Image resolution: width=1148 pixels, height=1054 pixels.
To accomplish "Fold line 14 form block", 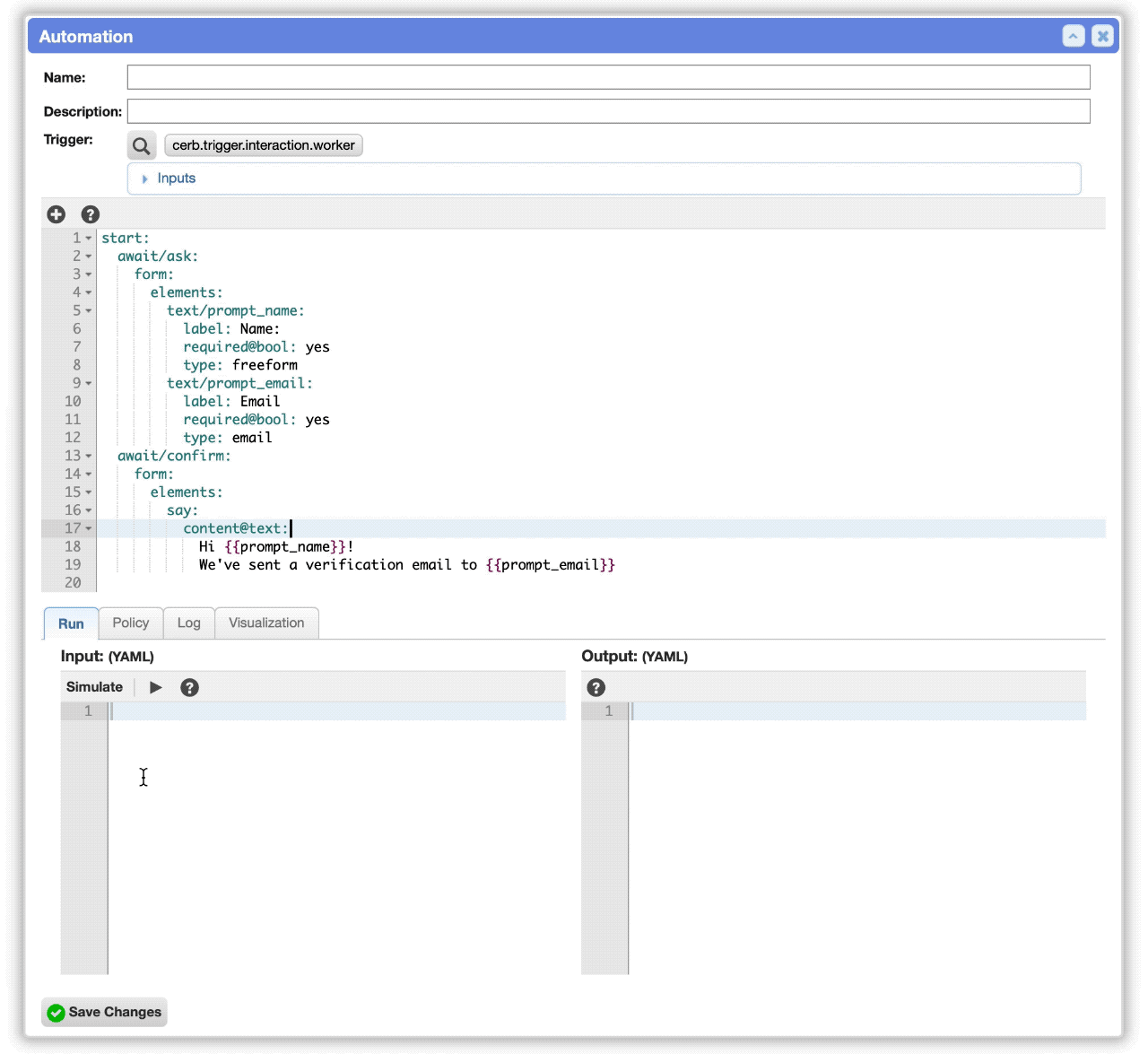I will pos(89,475).
